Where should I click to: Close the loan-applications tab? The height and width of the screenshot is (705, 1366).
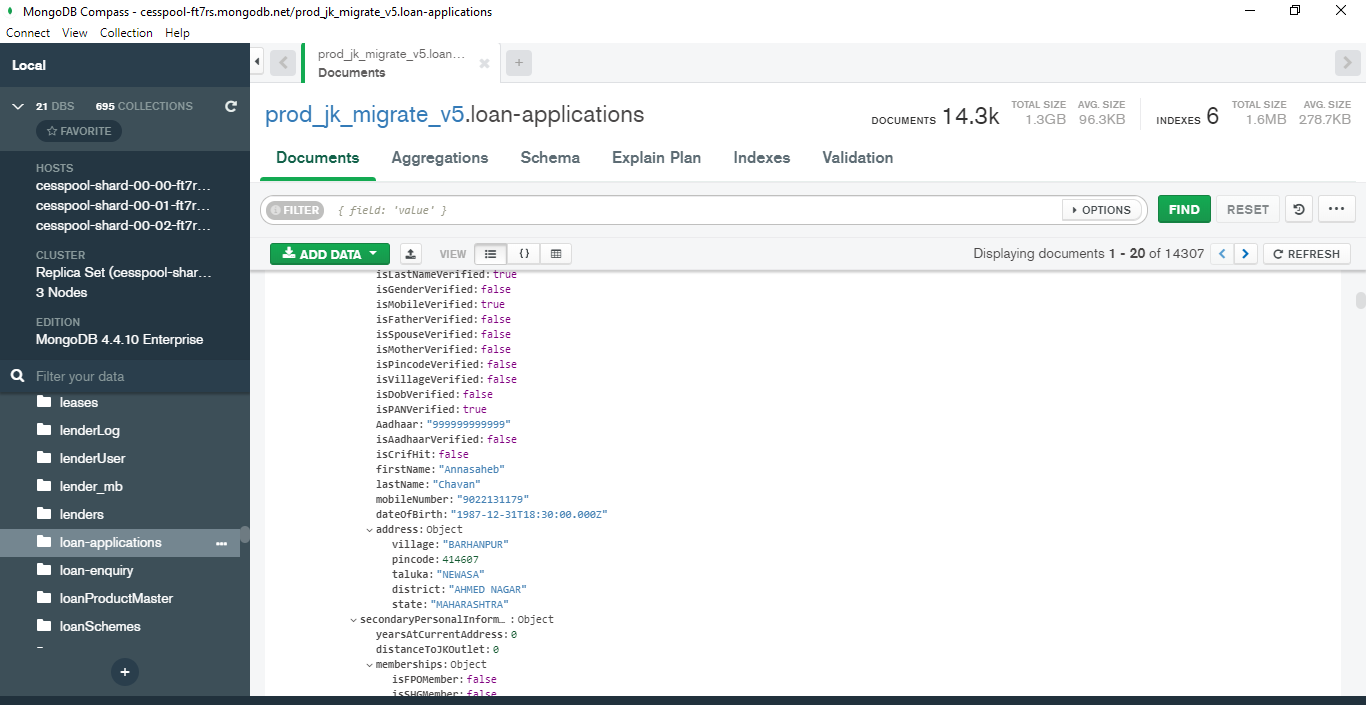point(484,63)
